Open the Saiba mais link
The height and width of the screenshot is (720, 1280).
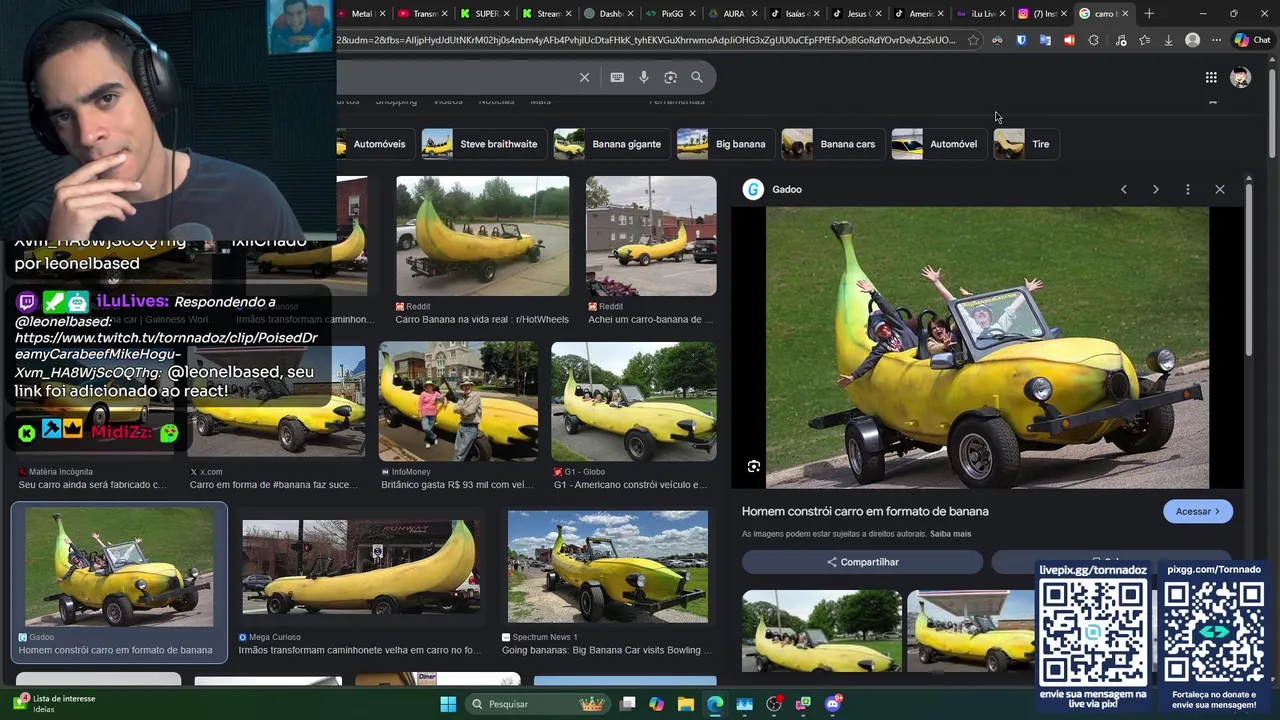point(950,534)
